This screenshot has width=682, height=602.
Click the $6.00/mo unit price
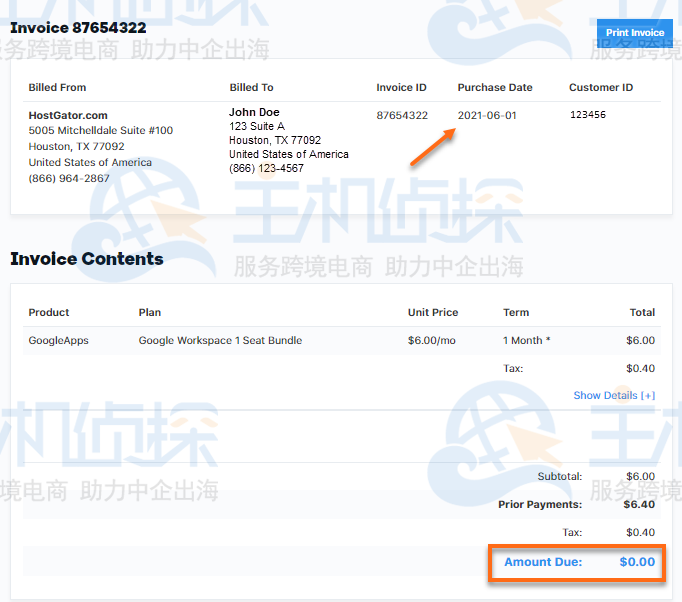(431, 340)
